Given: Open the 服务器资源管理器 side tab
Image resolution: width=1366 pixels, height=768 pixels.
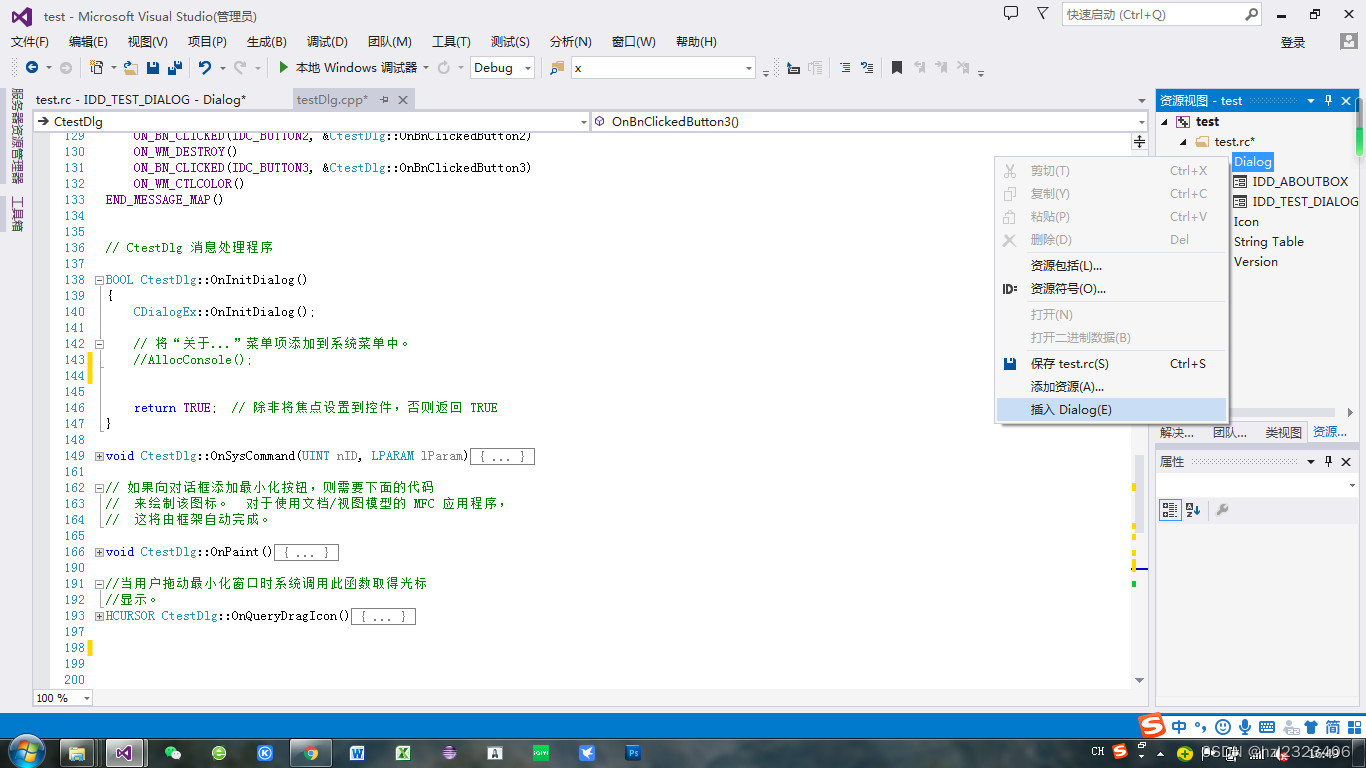Looking at the screenshot, I should click(x=16, y=137).
